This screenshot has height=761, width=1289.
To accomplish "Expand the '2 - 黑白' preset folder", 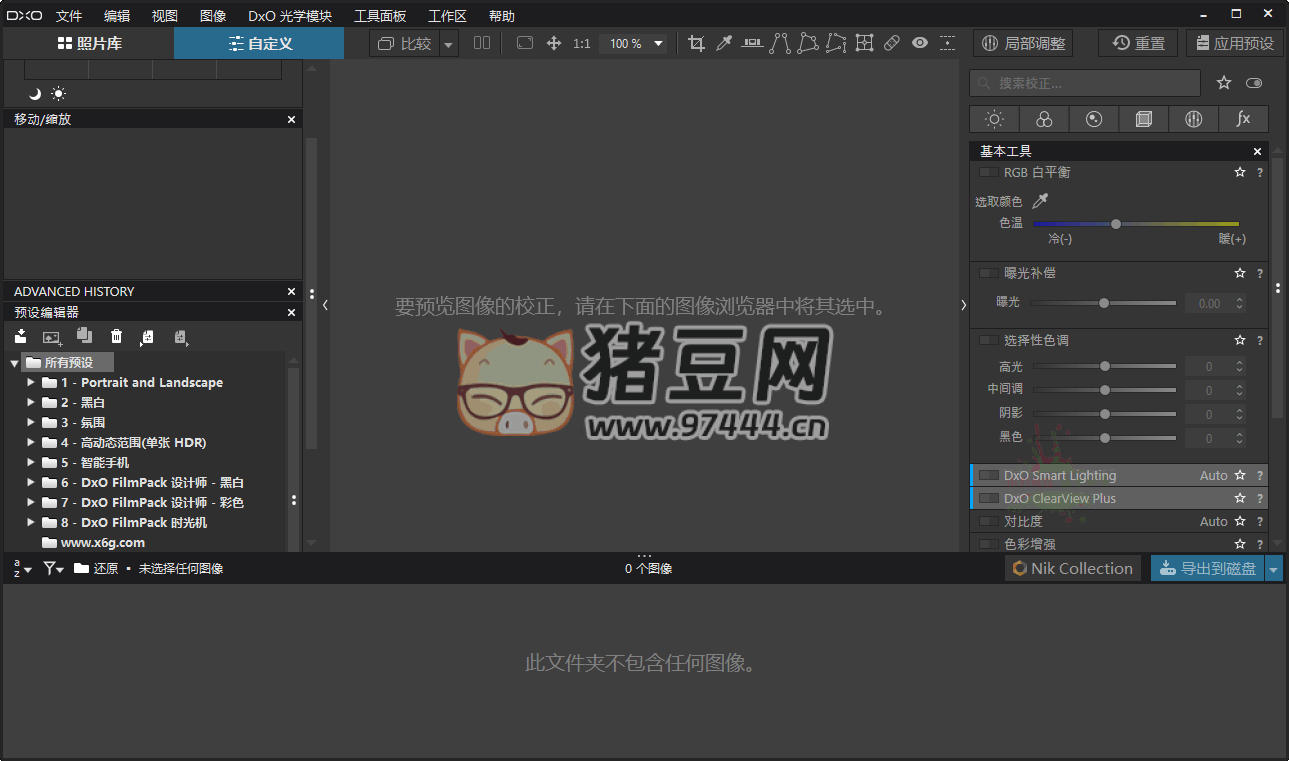I will click(x=31, y=402).
